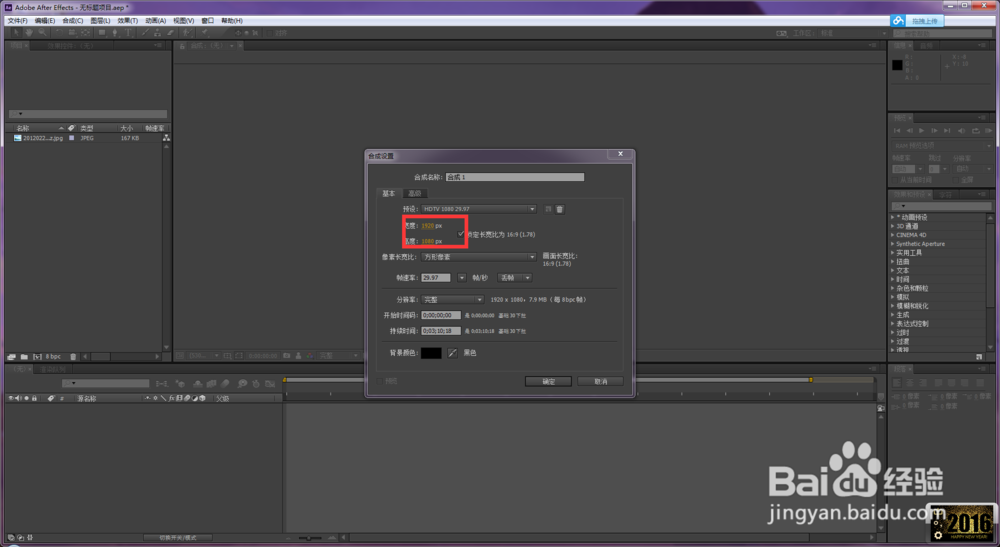
Task: Open 文件(F) menu
Action: [x=17, y=21]
